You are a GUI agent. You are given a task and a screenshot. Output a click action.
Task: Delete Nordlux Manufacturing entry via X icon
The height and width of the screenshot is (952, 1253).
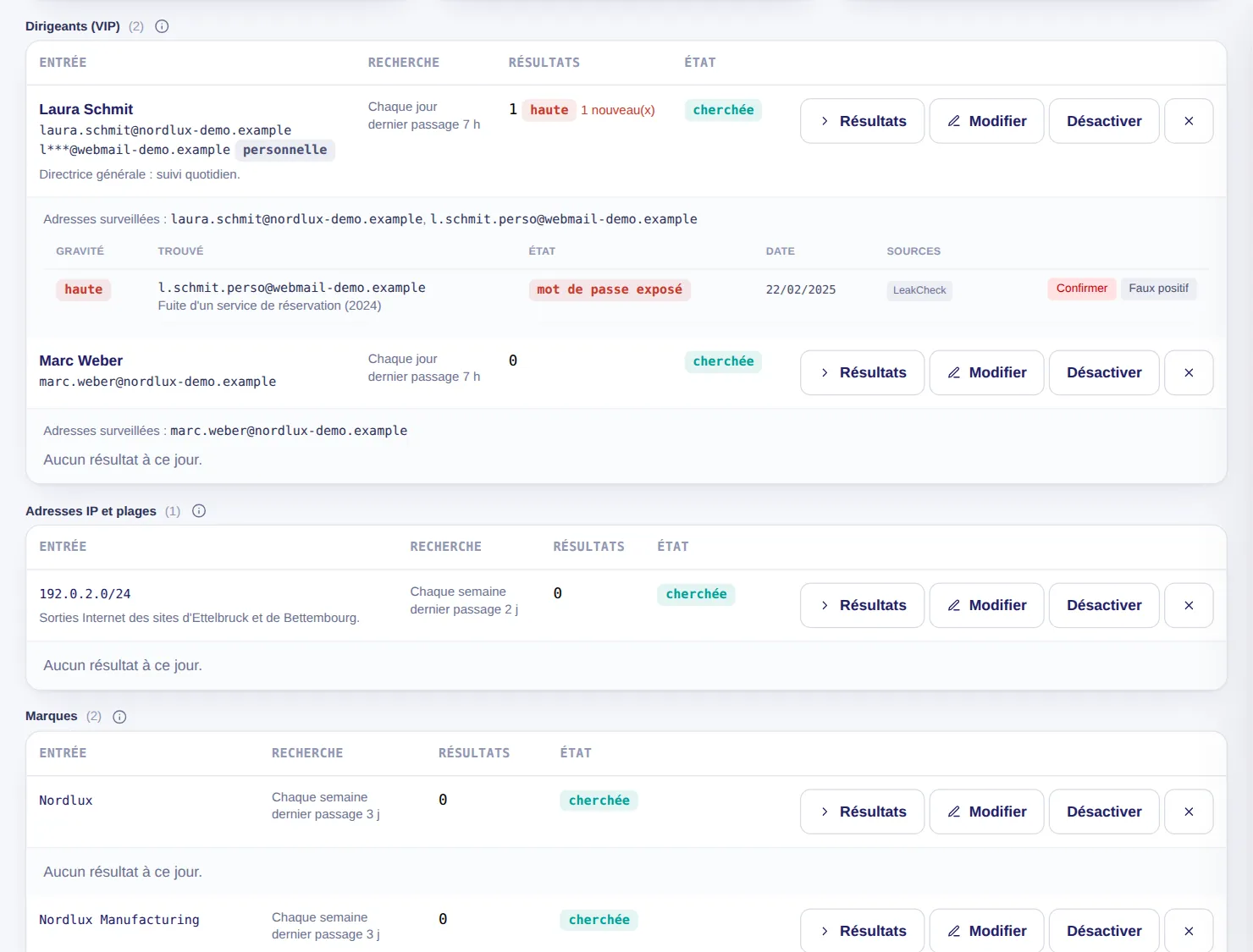pos(1189,930)
